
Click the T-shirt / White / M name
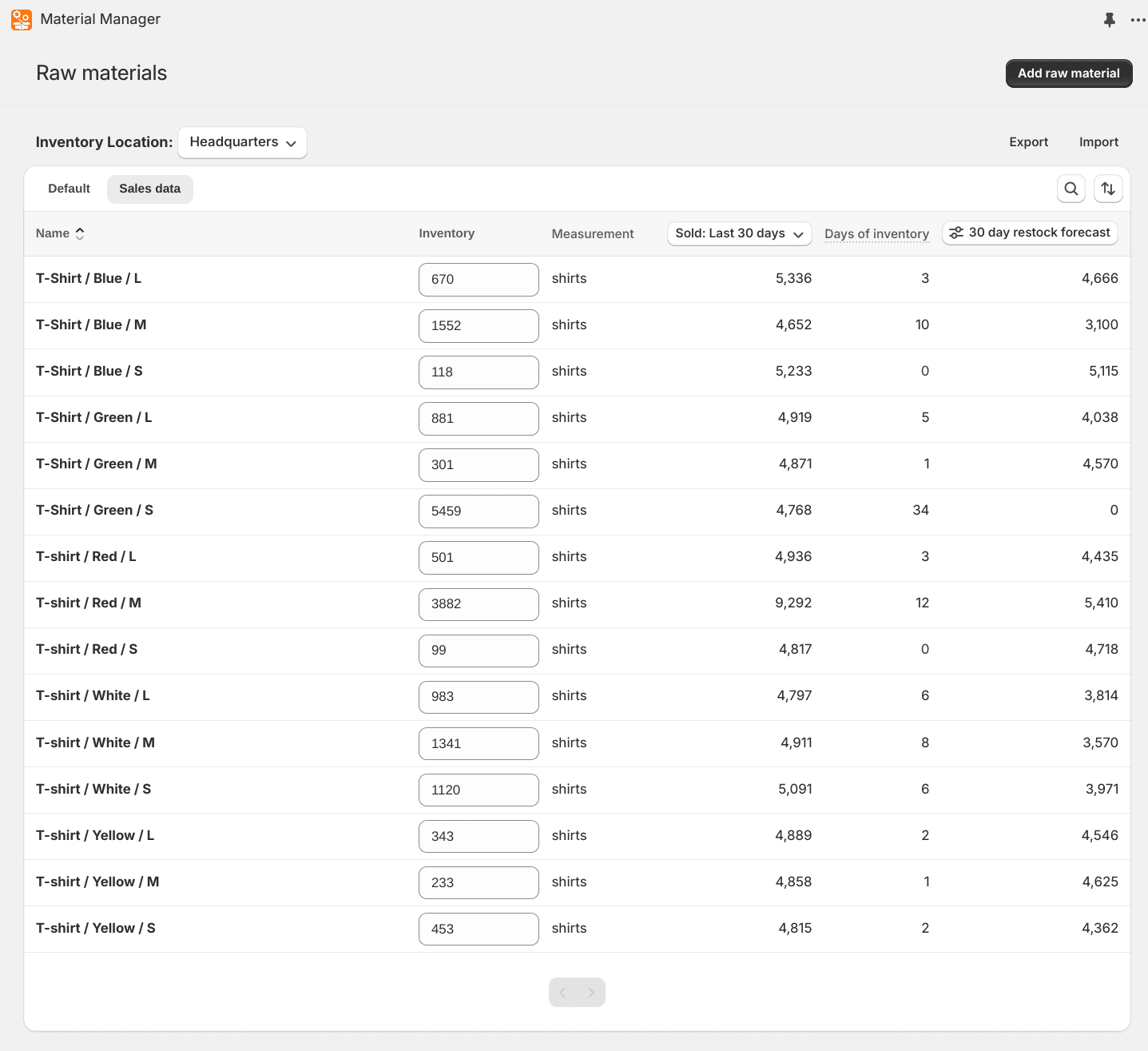point(95,742)
